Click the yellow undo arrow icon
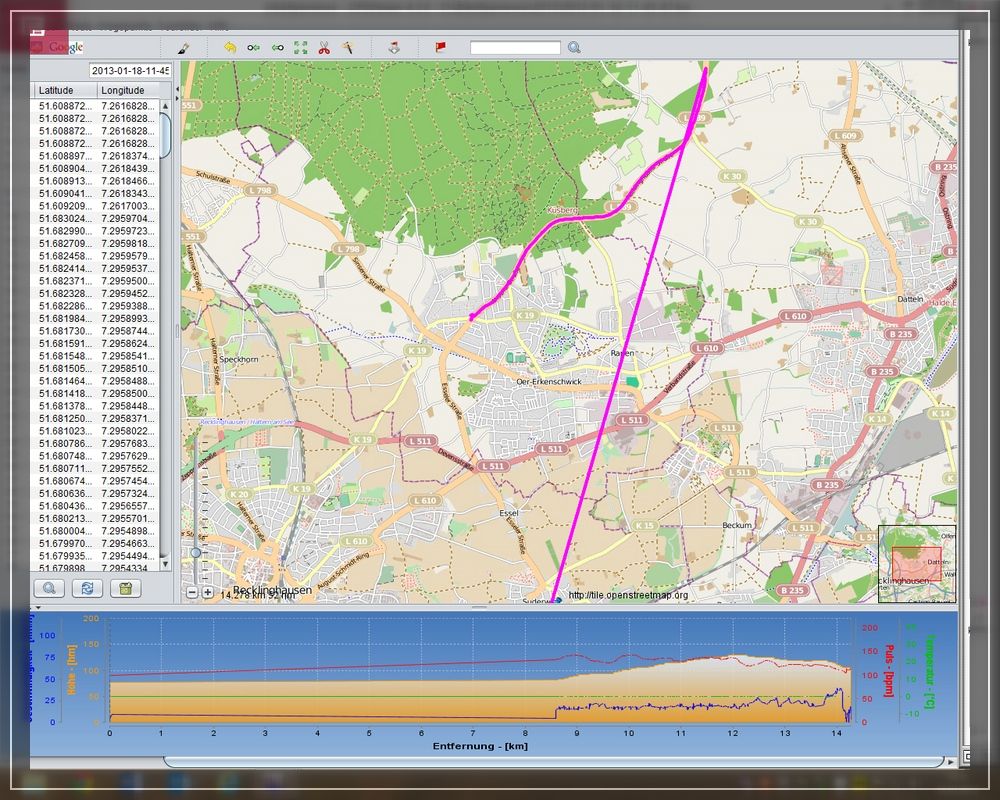Screen dimensions: 1000x800 230,47
